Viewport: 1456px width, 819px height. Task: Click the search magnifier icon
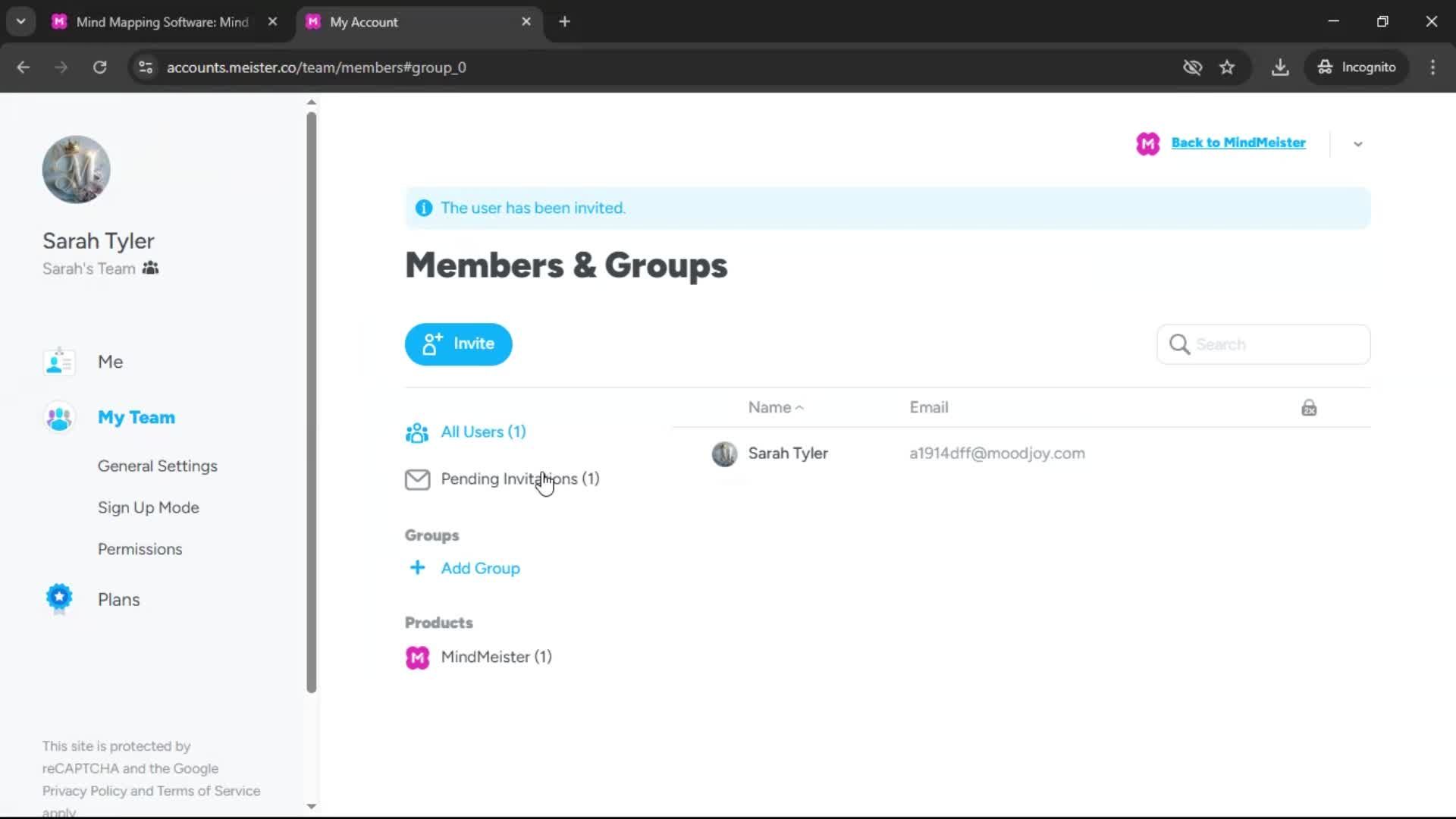[x=1179, y=344]
